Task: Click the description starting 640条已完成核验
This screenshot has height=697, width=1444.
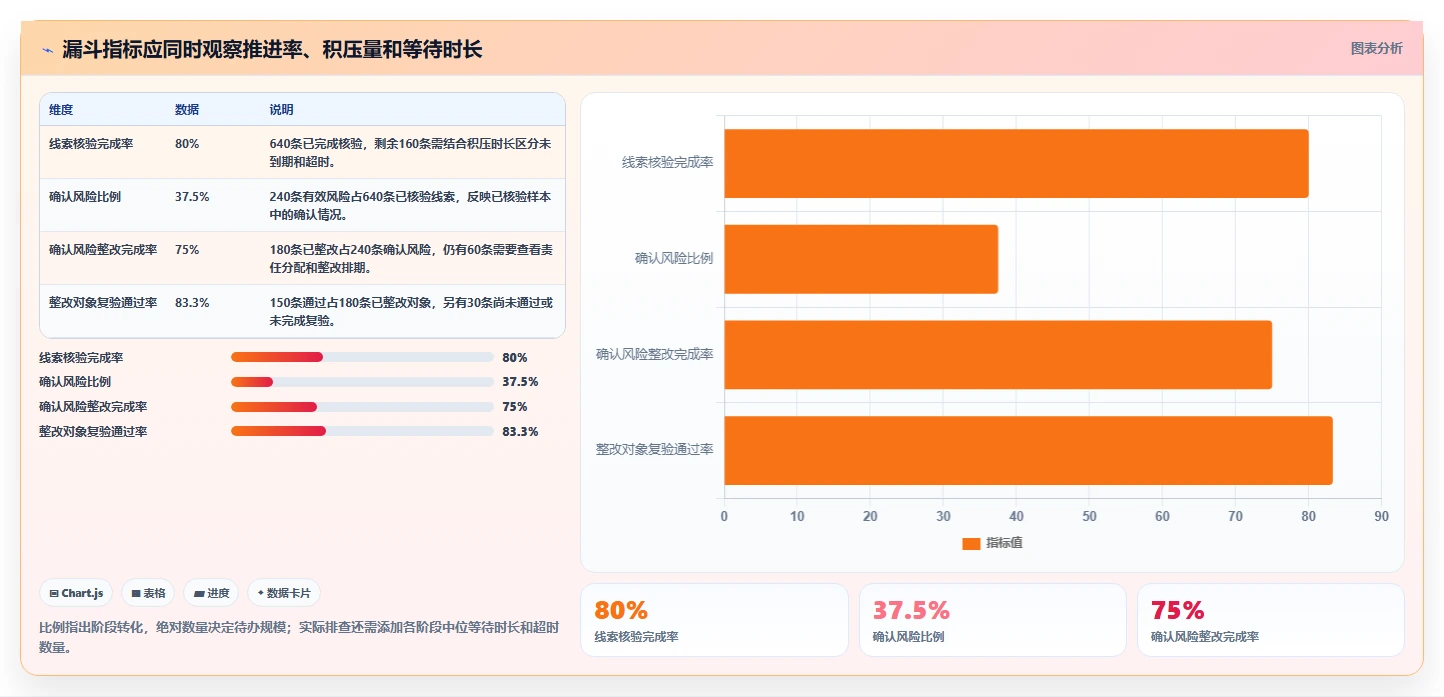Action: pos(411,153)
